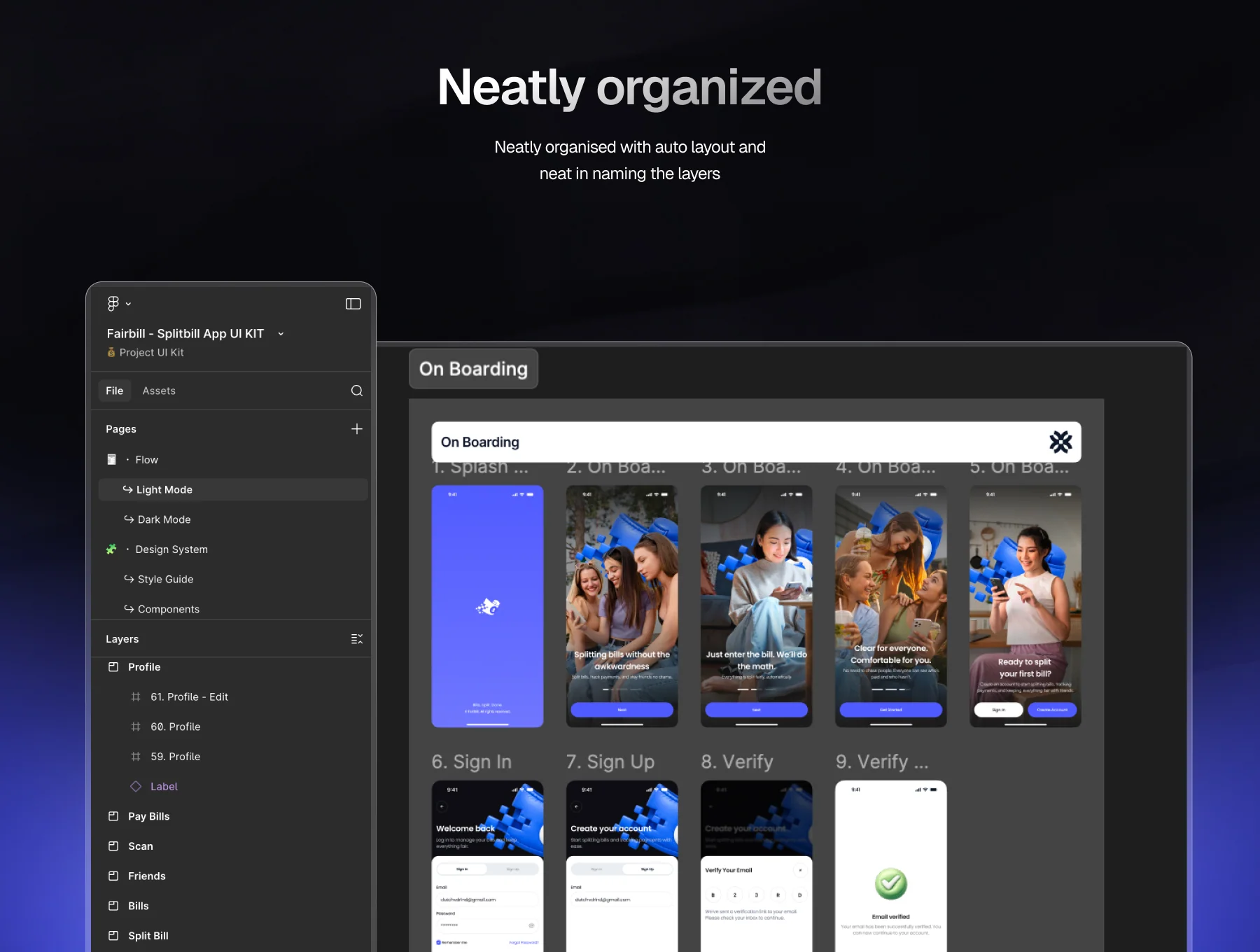Click the Profile section icon
1260x952 pixels.
point(113,667)
